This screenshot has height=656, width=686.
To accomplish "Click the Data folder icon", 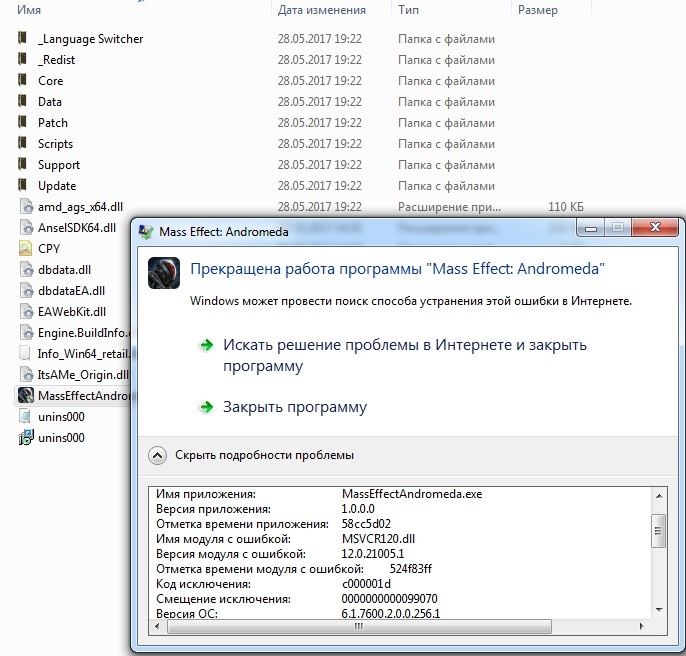I will [23, 101].
